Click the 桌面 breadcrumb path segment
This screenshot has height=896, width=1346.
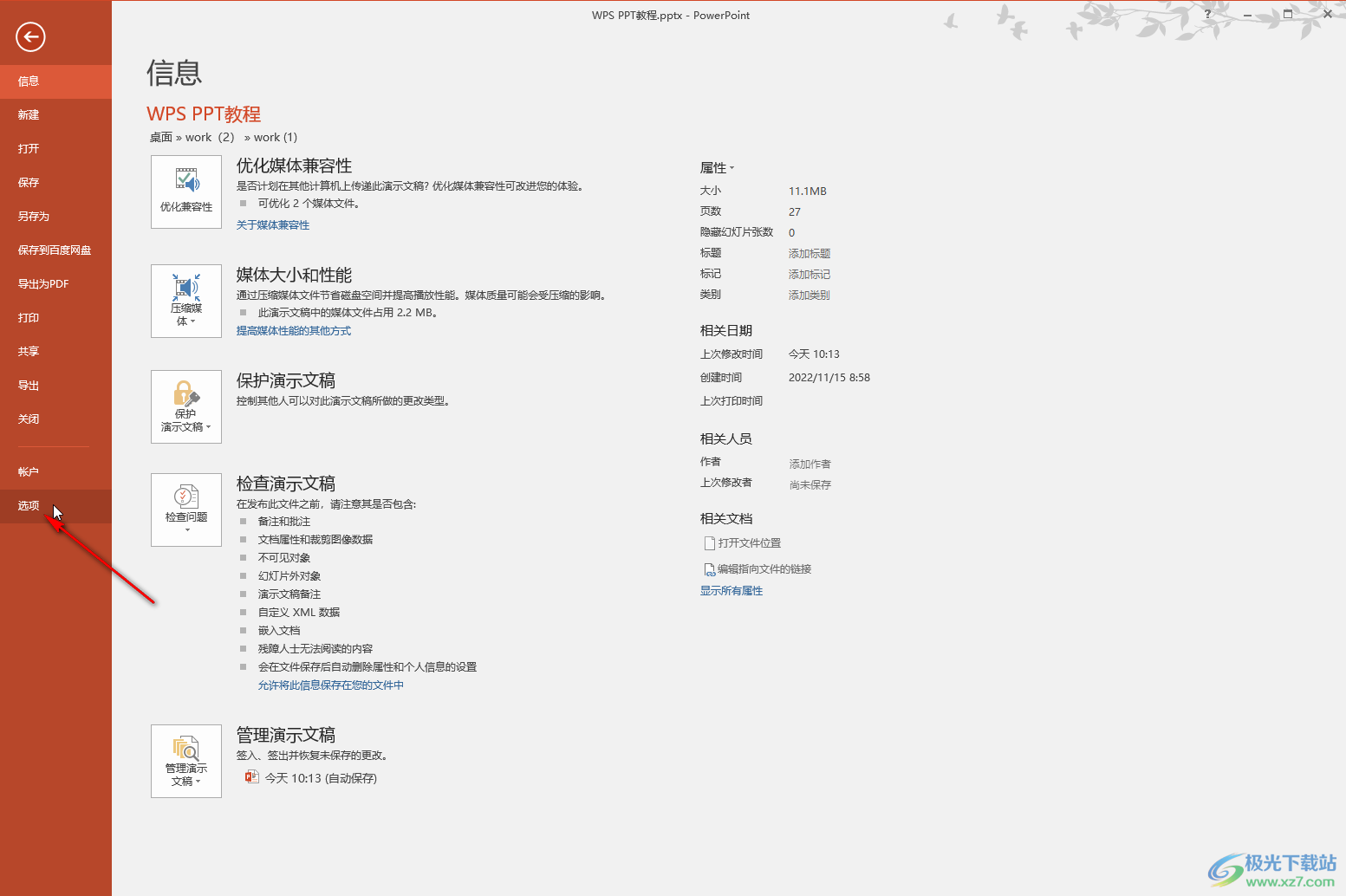tap(161, 137)
